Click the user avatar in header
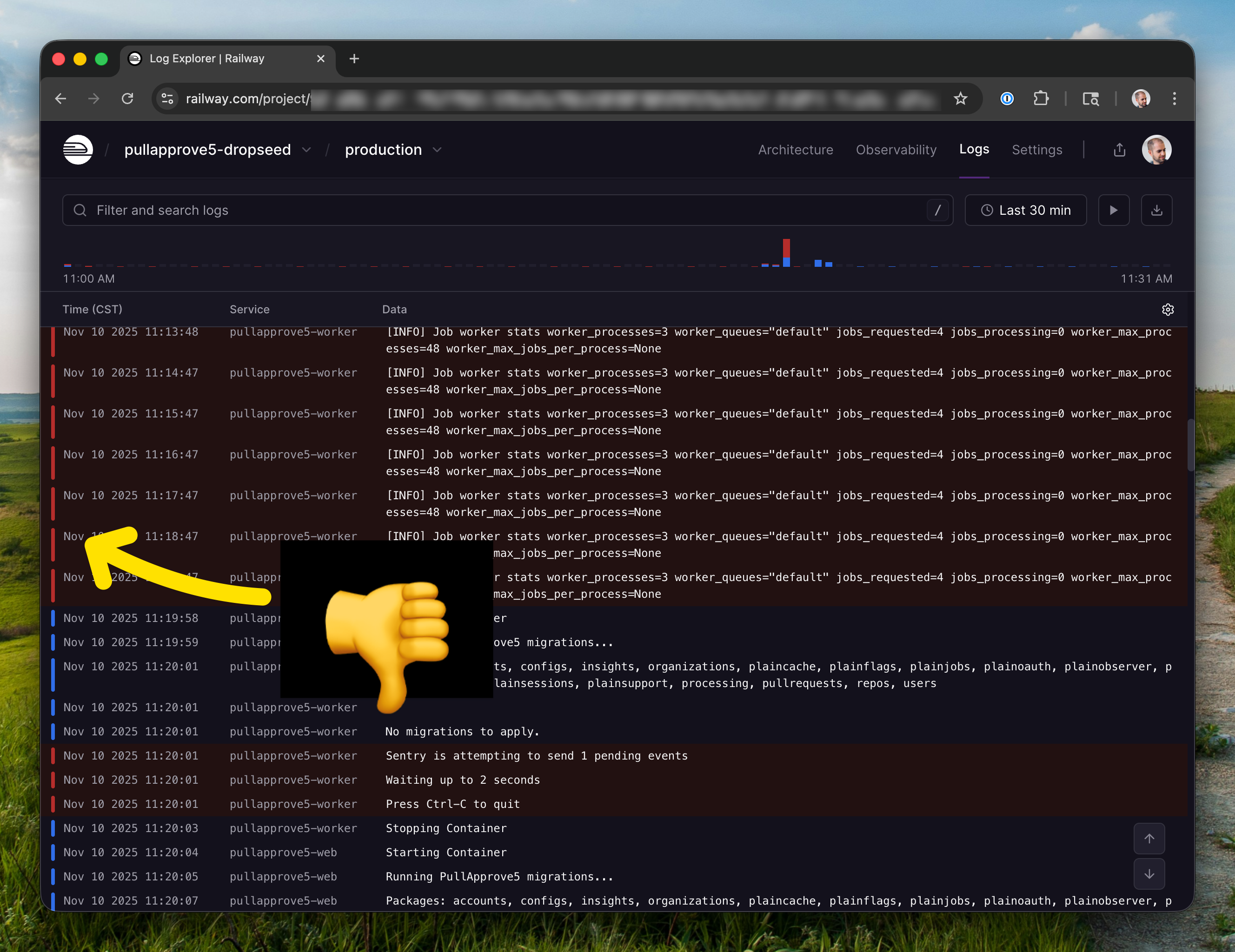The width and height of the screenshot is (1235, 952). tap(1156, 150)
